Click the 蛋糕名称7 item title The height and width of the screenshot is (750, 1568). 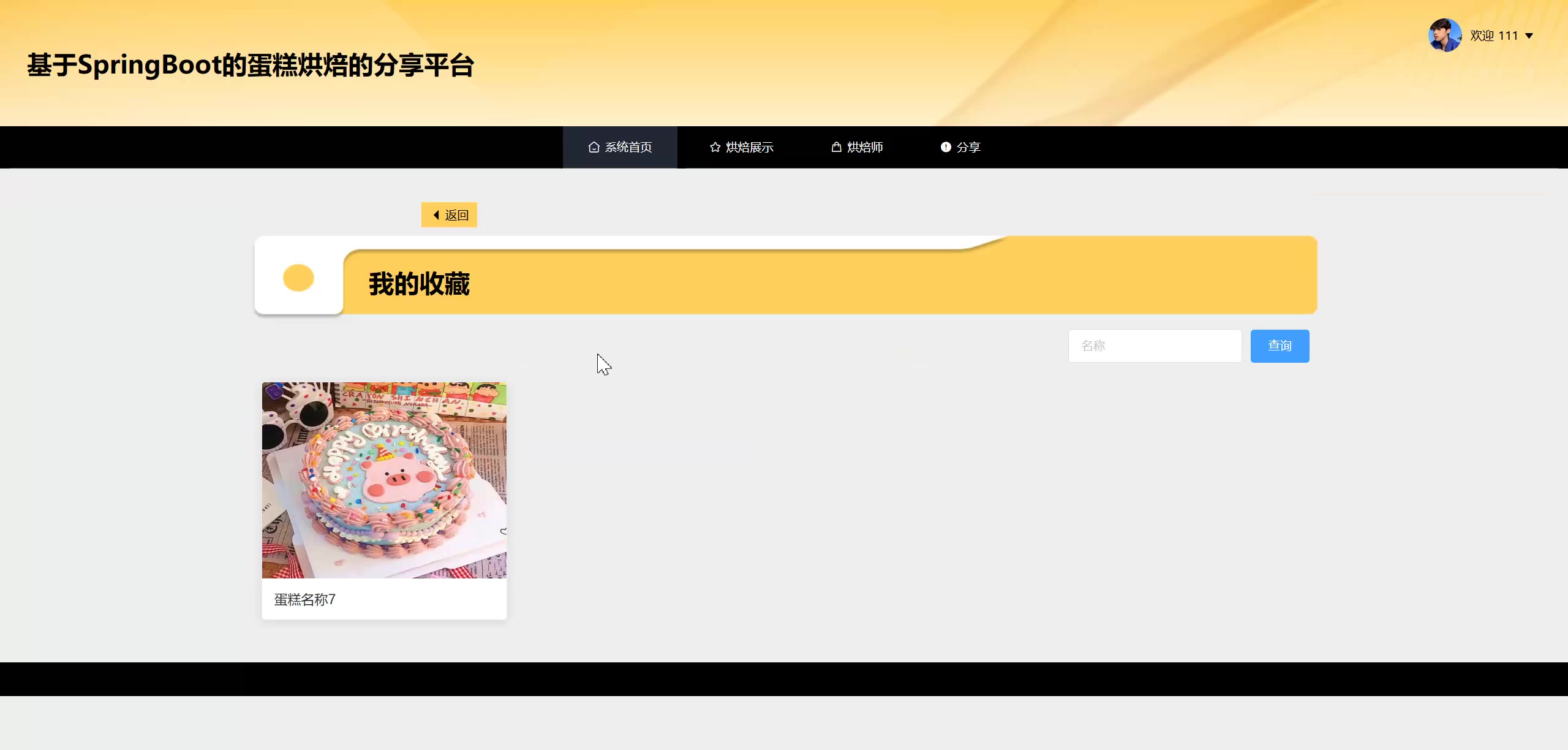304,599
